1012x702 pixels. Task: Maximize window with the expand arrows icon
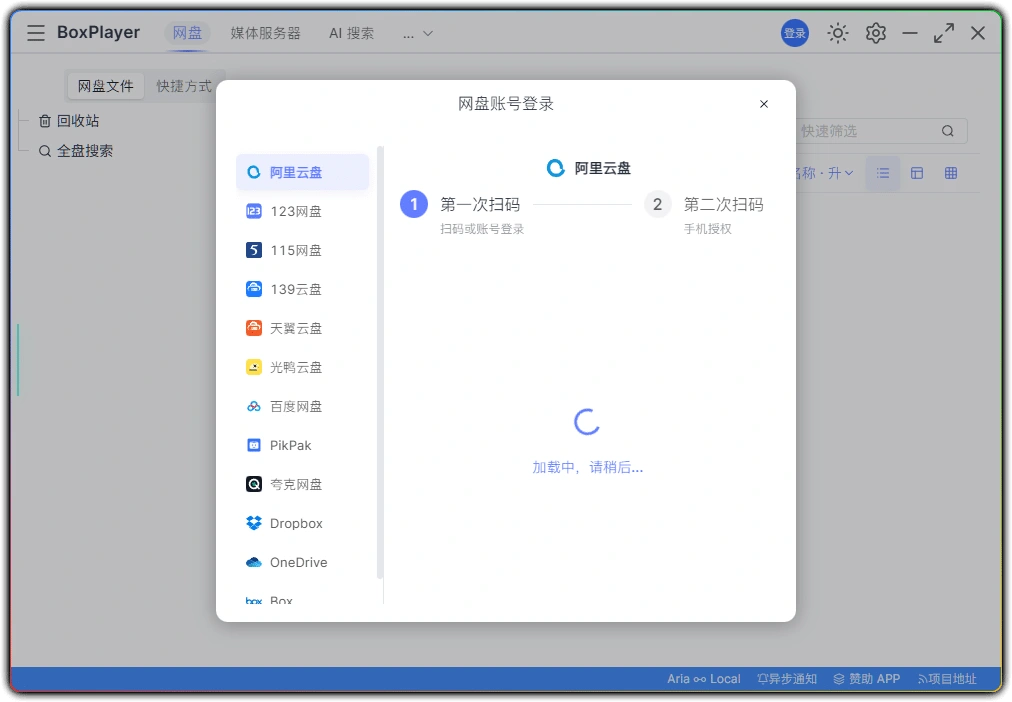944,33
